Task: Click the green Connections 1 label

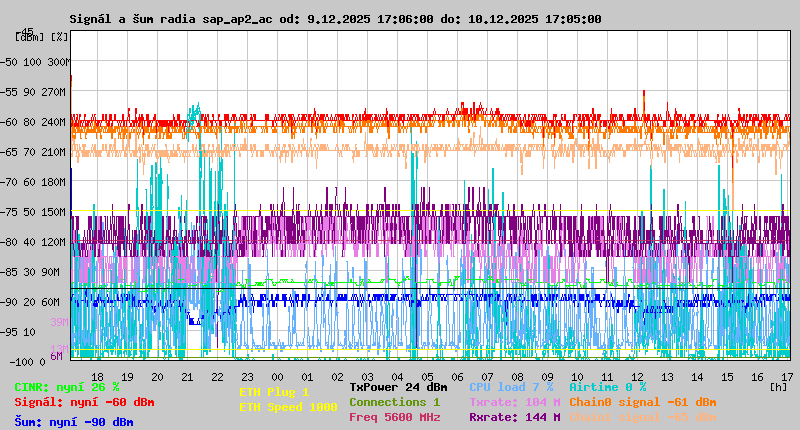Action: [x=394, y=402]
